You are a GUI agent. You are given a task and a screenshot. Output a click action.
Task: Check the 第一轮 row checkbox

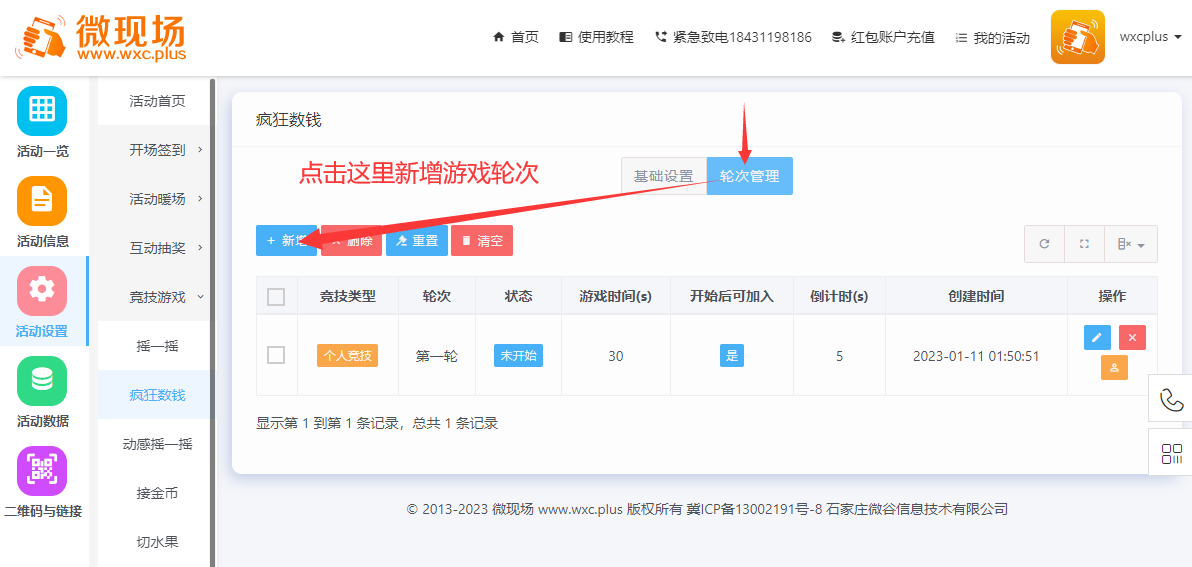pos(276,355)
